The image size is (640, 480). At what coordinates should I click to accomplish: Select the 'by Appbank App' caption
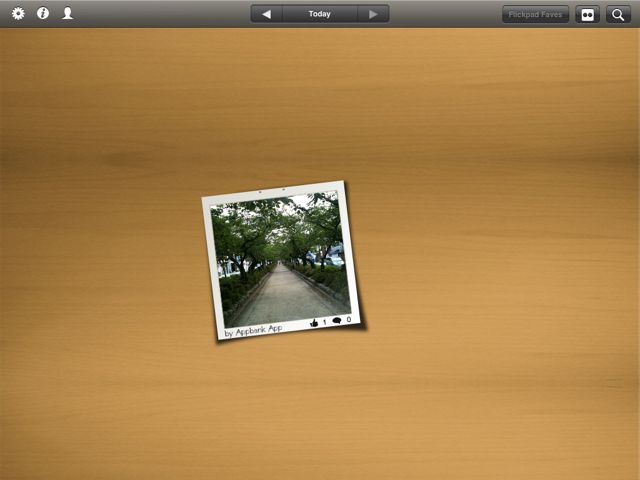[253, 331]
